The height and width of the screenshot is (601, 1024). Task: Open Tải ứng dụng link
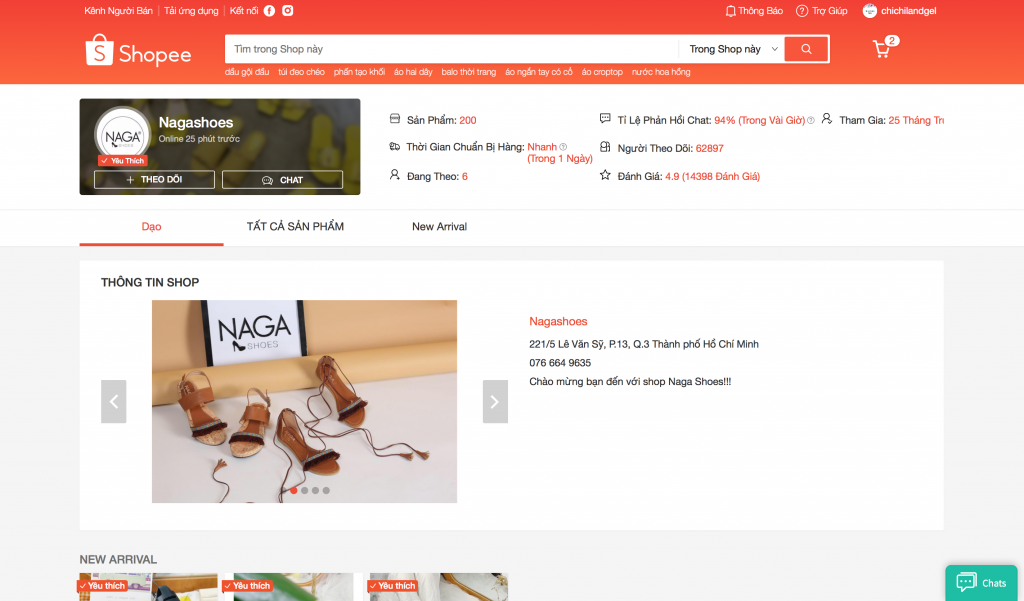(191, 11)
